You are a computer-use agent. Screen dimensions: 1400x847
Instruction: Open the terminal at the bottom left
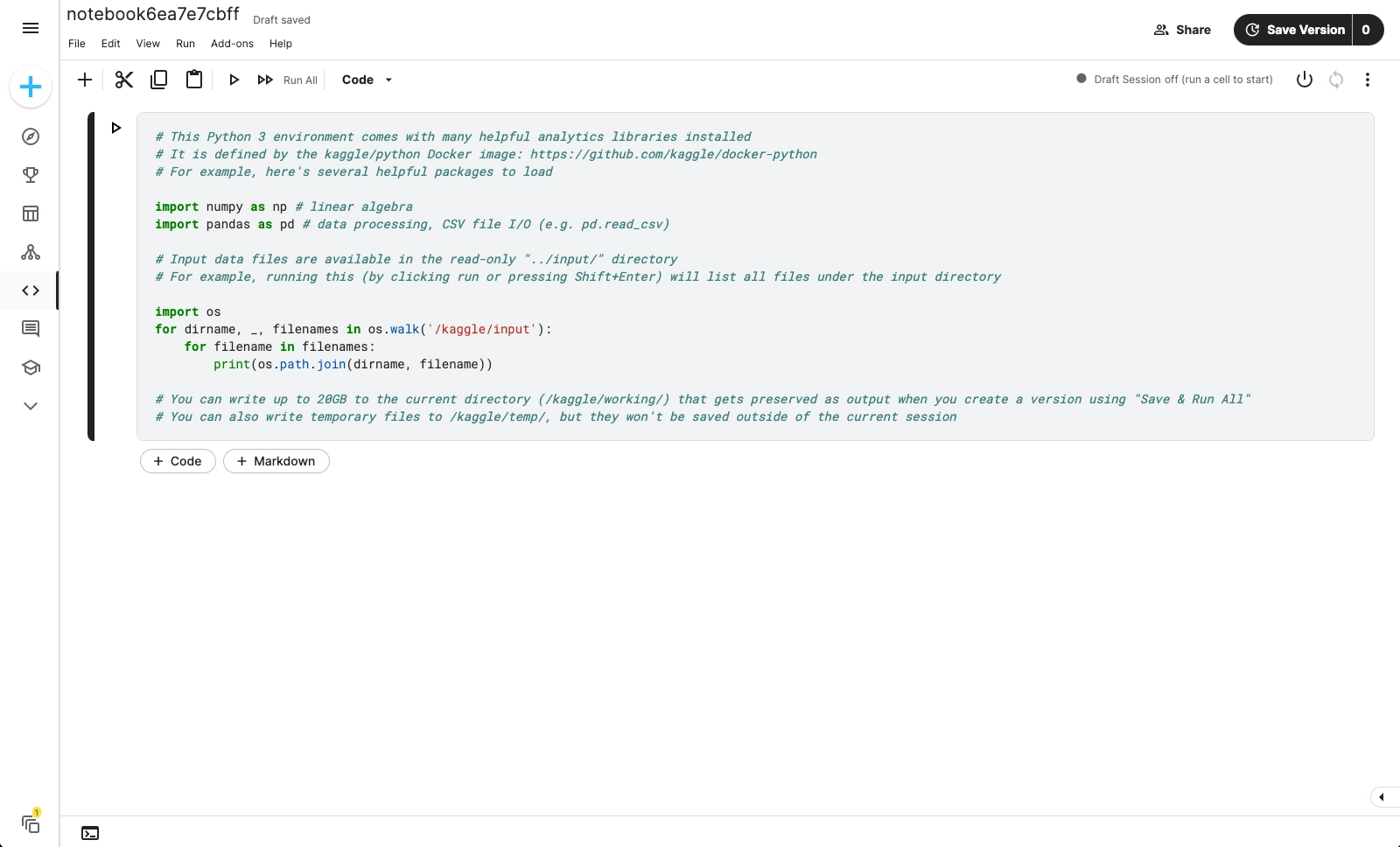[90, 833]
